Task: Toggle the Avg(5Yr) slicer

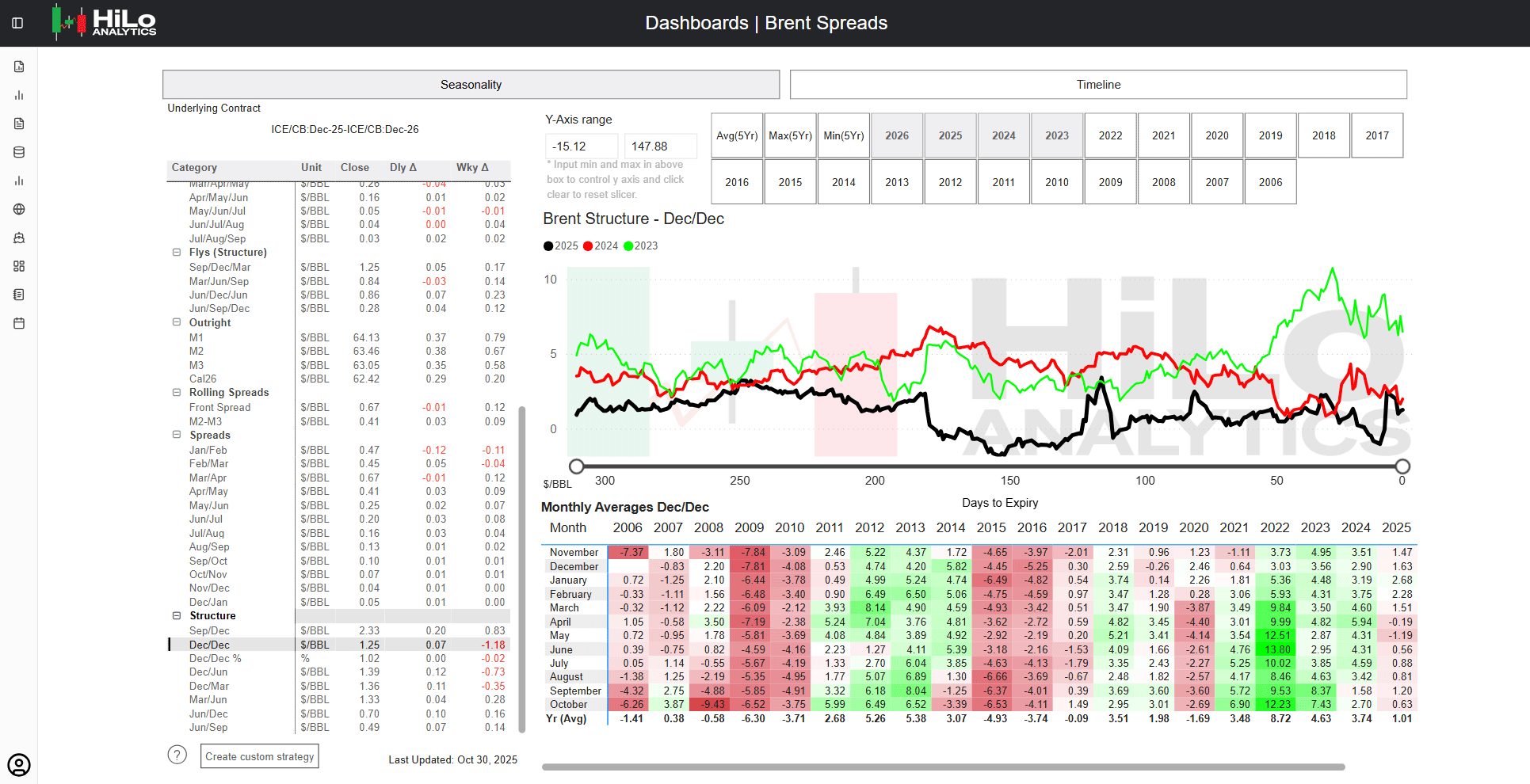Action: click(x=737, y=135)
